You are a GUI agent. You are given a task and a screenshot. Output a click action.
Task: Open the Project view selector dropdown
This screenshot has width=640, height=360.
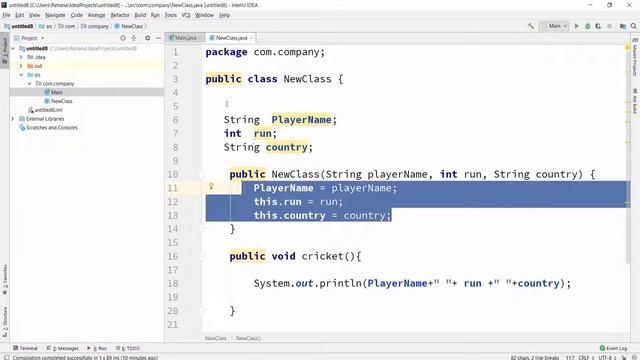coord(29,38)
